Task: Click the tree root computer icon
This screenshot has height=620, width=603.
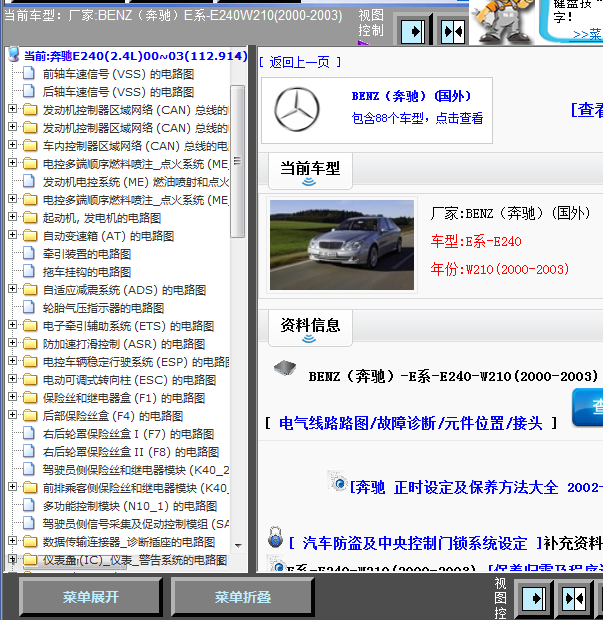Action: (x=14, y=55)
